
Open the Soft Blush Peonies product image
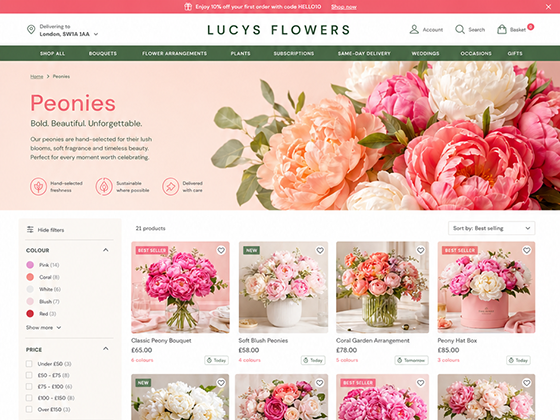tap(283, 288)
